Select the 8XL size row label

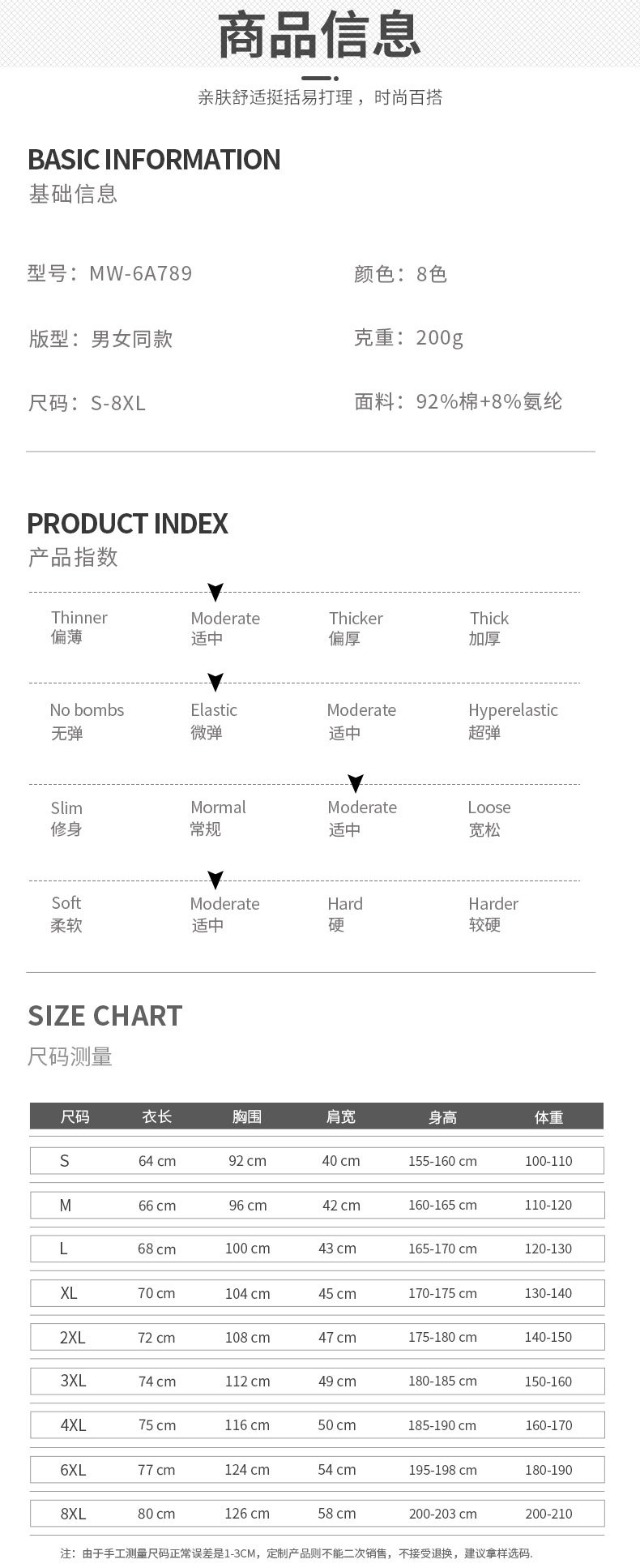[73, 1513]
